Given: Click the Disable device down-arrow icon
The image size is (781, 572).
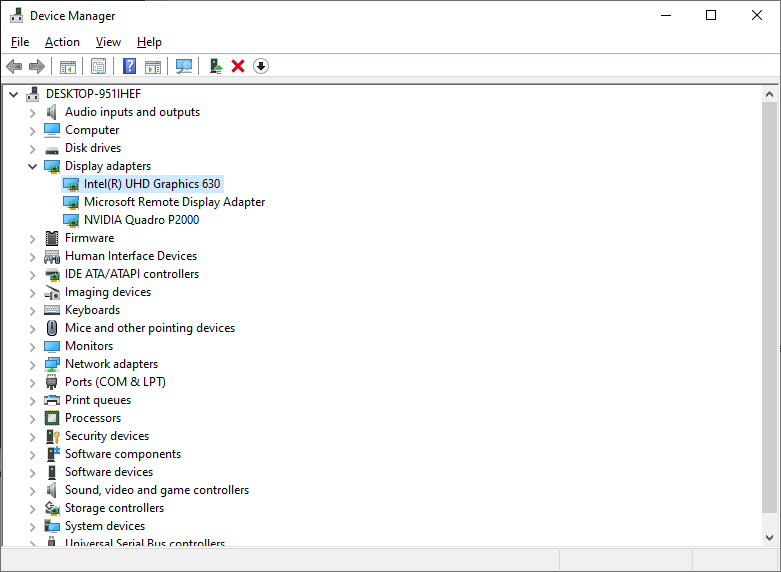Looking at the screenshot, I should 261,66.
